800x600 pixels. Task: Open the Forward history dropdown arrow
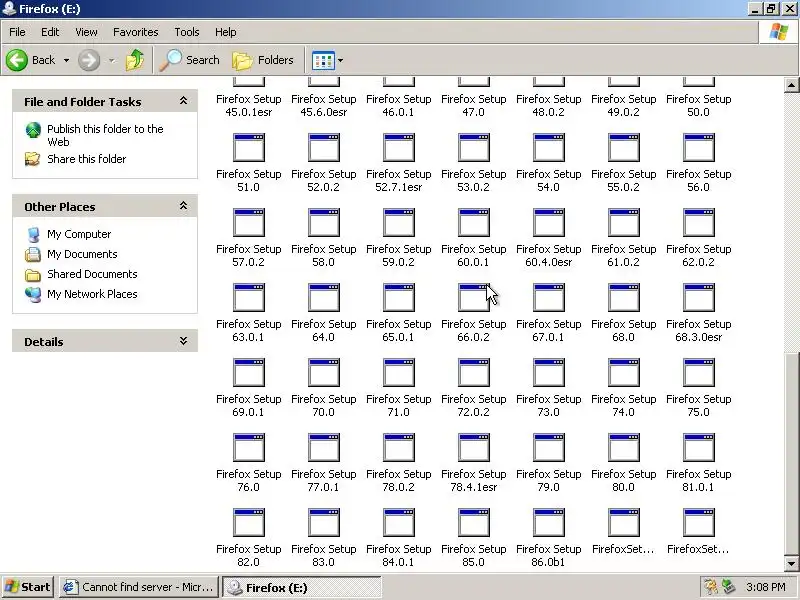(x=111, y=60)
